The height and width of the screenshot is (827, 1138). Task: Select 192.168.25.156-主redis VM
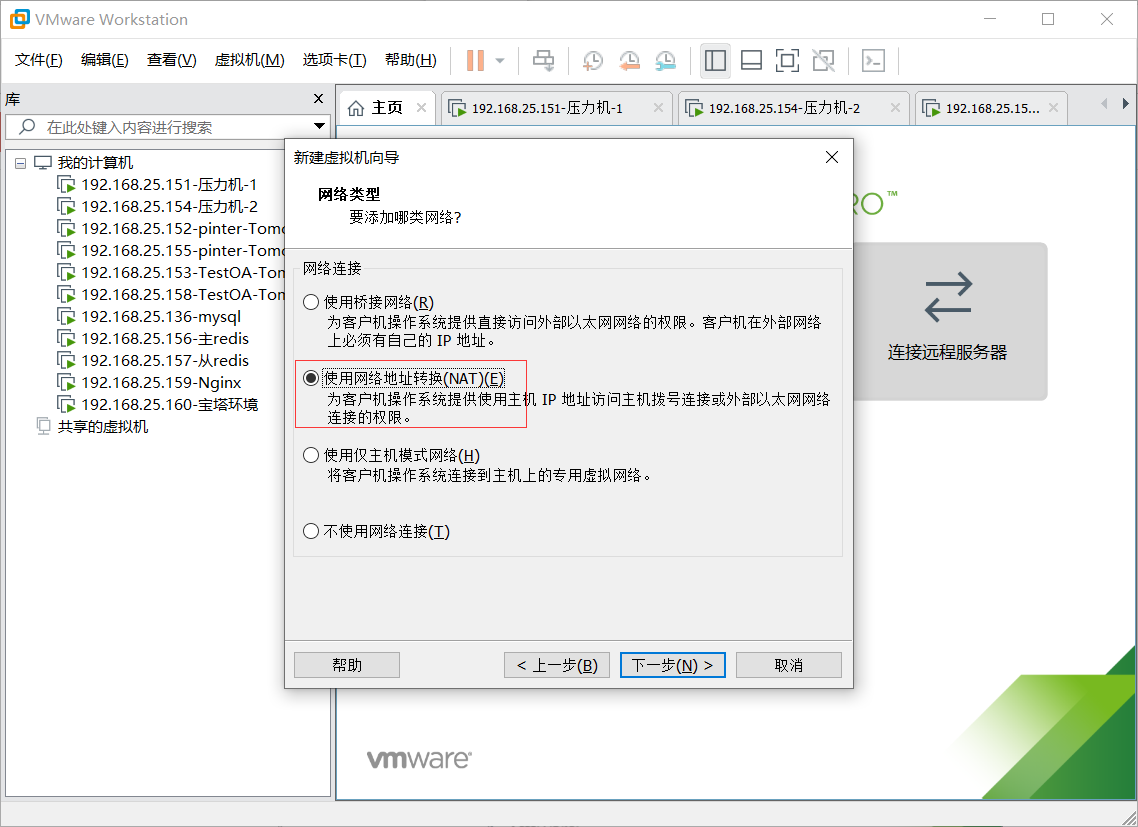point(153,338)
